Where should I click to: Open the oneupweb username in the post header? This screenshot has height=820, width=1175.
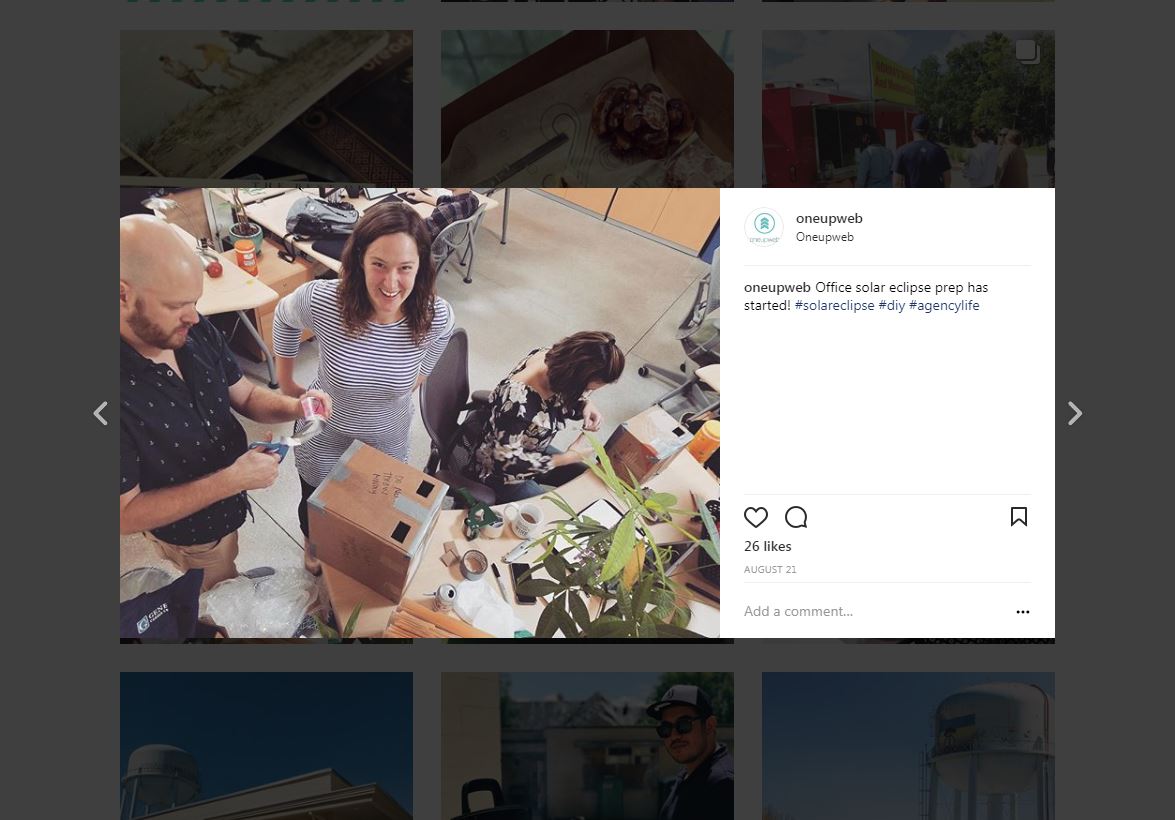[829, 218]
